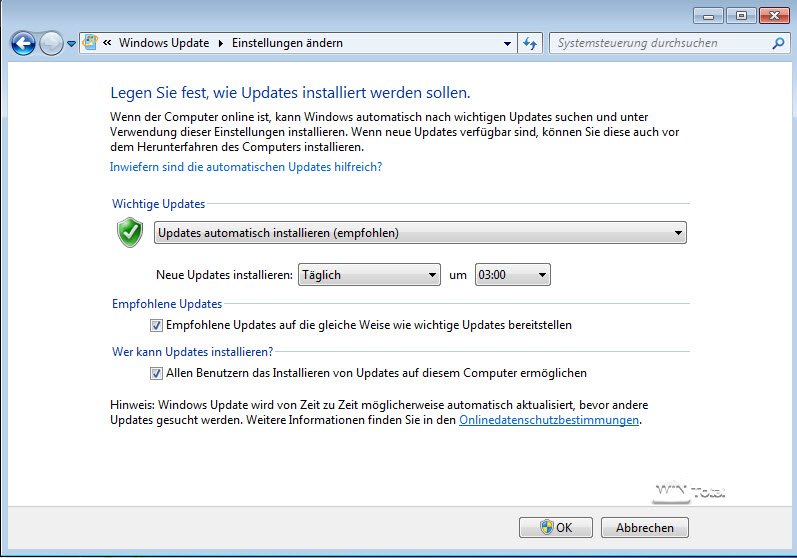The width and height of the screenshot is (797, 558).
Task: Maximize the window
Action: (x=741, y=16)
